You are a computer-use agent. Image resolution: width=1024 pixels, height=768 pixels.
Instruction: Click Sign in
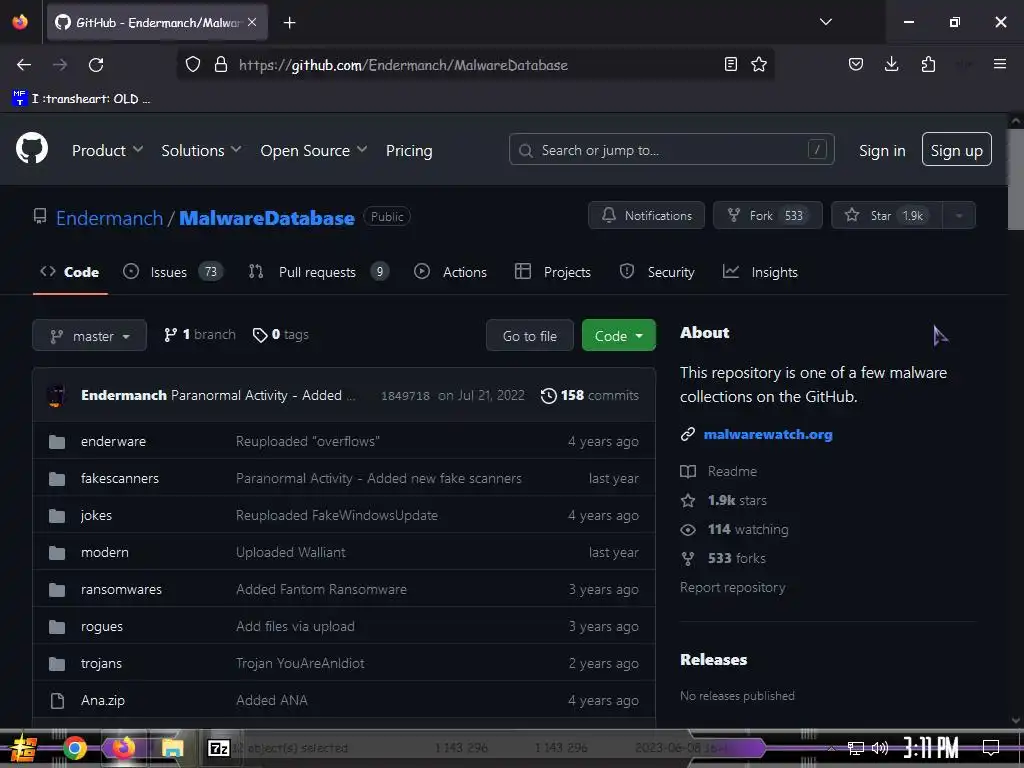[882, 150]
